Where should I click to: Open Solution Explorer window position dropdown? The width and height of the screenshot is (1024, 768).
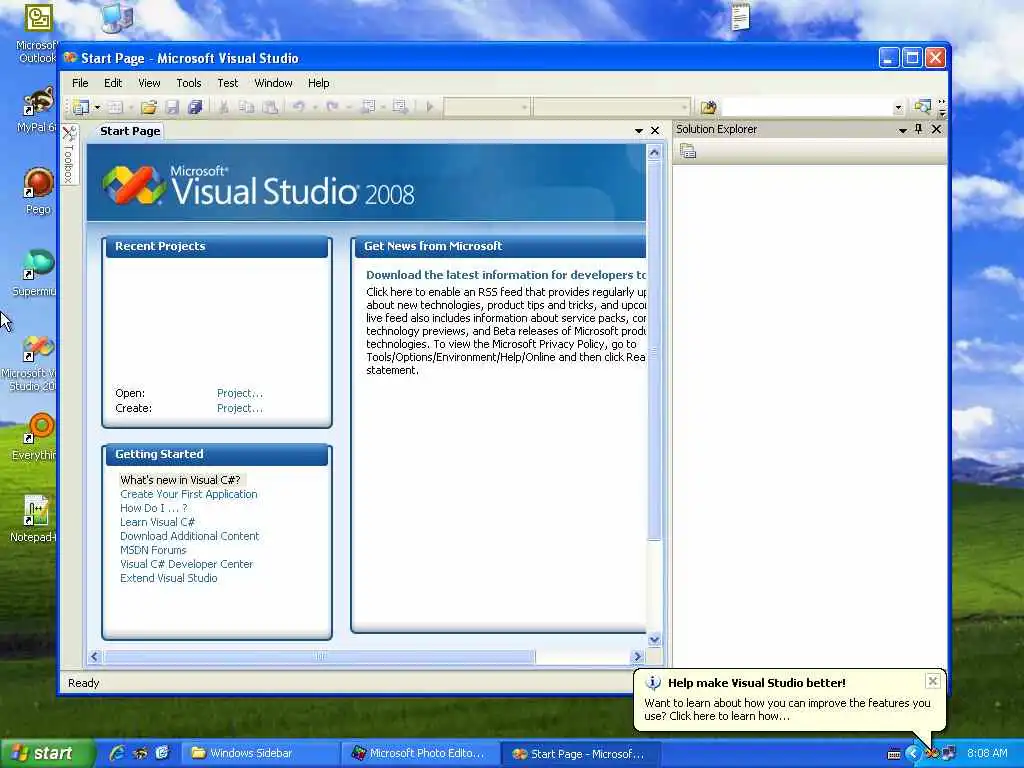(x=903, y=130)
